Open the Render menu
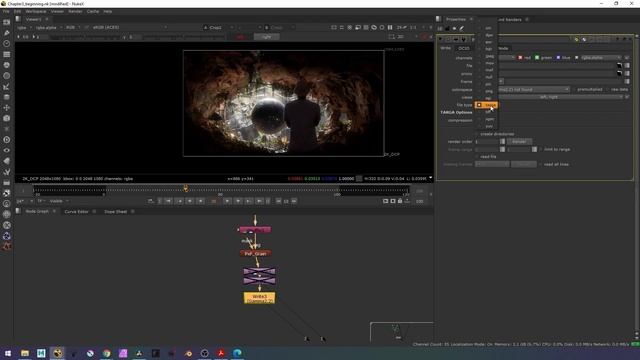This screenshot has height=360, width=640. pos(75,11)
